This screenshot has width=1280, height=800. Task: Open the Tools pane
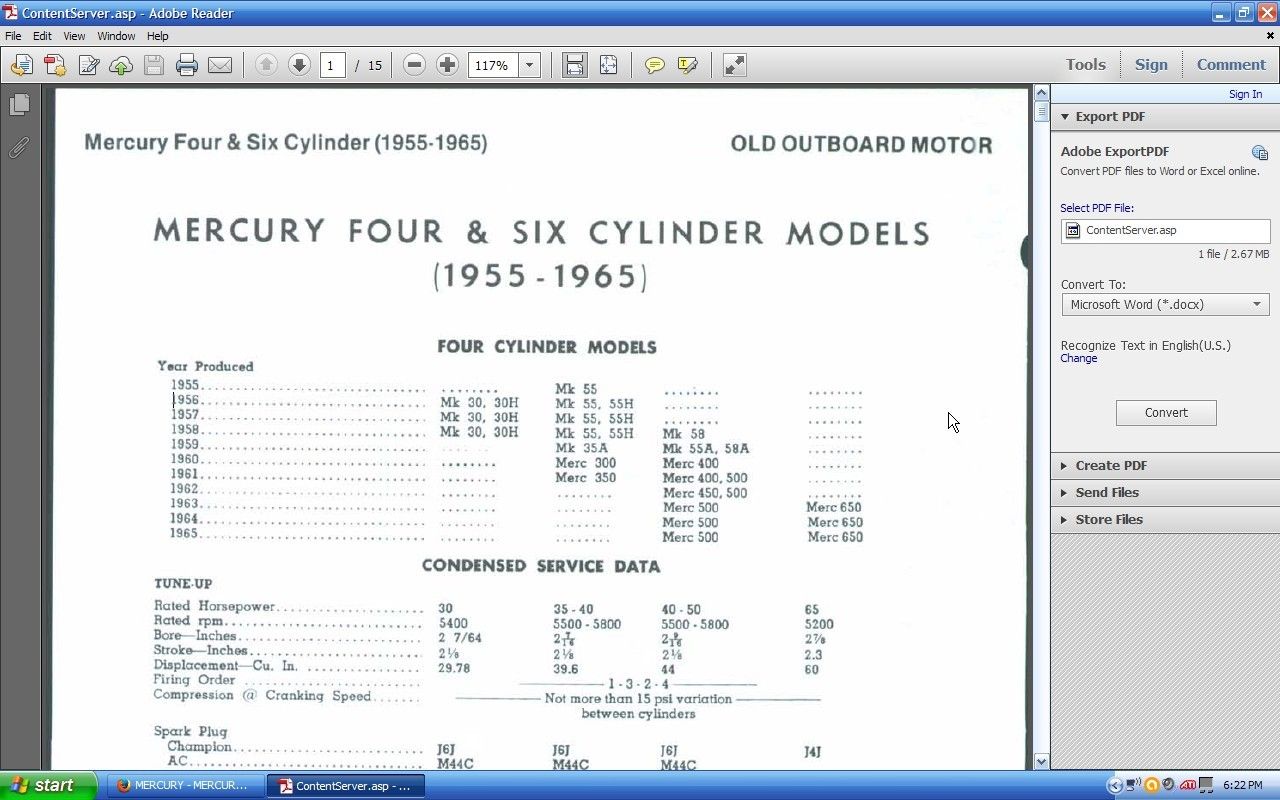tap(1085, 64)
